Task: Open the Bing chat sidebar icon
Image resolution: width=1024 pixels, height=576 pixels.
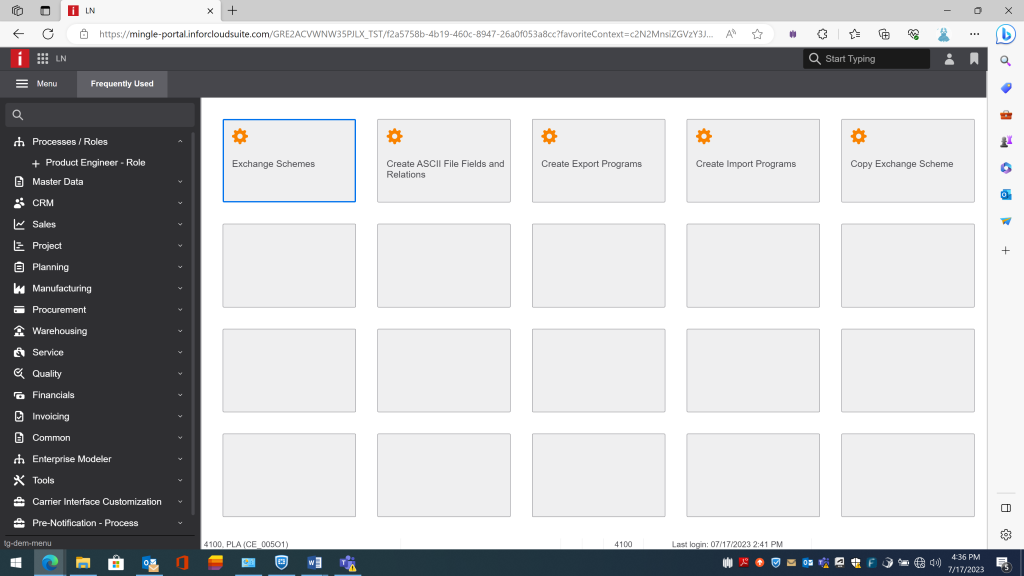Action: [x=1006, y=34]
